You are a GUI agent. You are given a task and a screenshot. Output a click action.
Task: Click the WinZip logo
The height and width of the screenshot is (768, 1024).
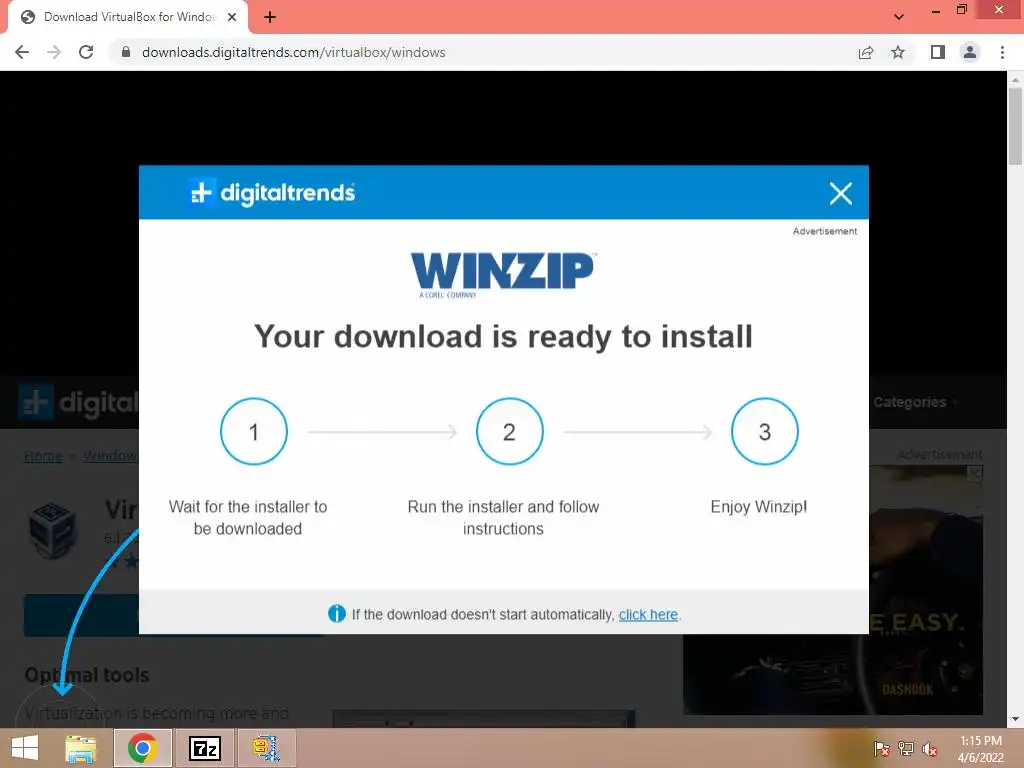point(503,274)
